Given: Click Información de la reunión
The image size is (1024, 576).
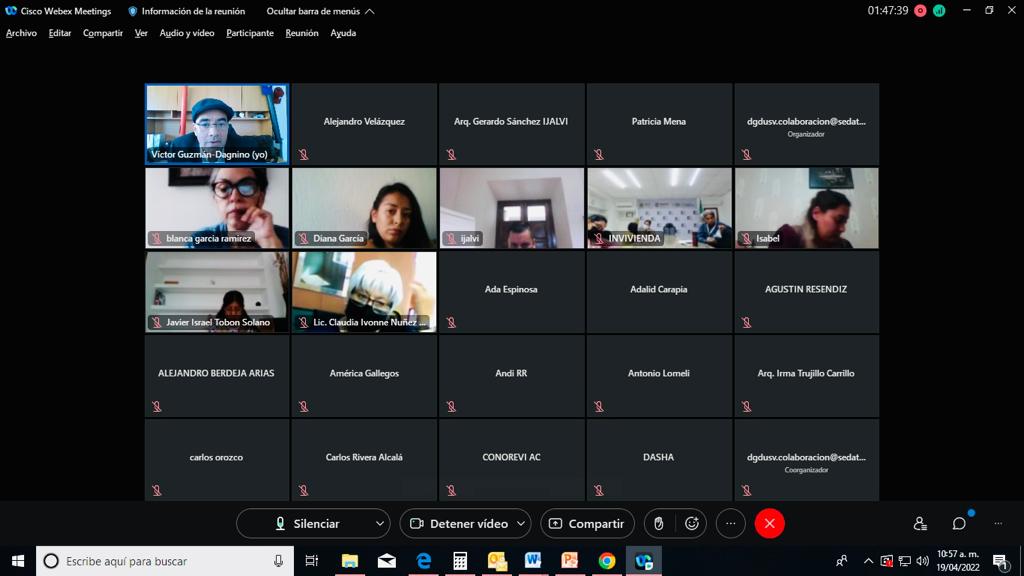Looking at the screenshot, I should click(x=187, y=11).
